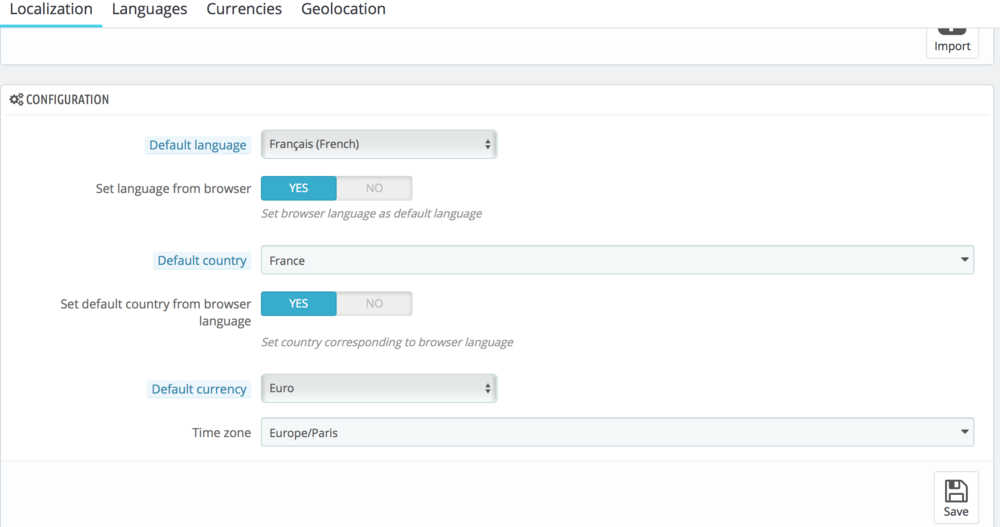
Task: Enable default country from browser language
Action: pos(299,303)
